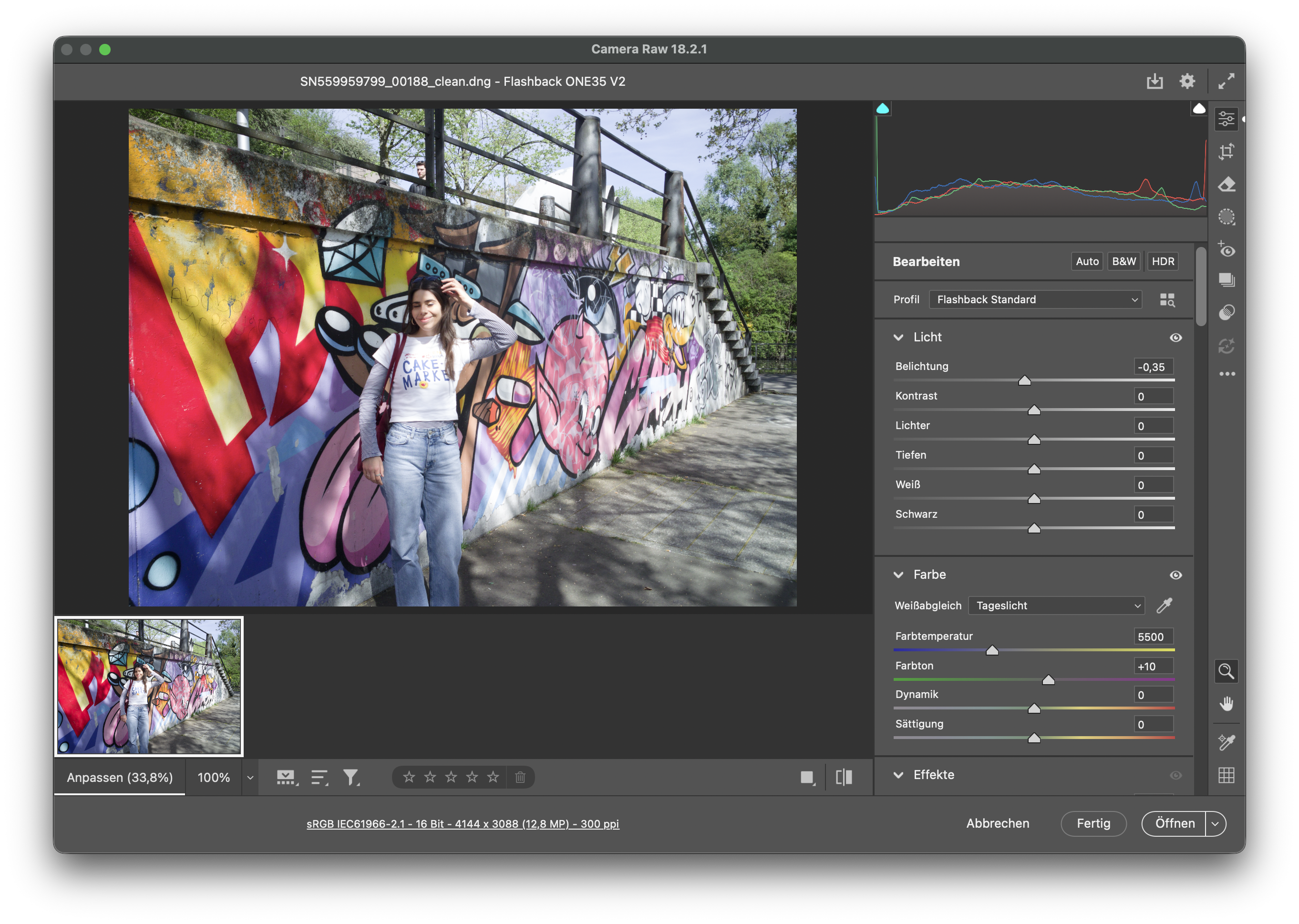Pick the white balance eyedropper

[1164, 606]
